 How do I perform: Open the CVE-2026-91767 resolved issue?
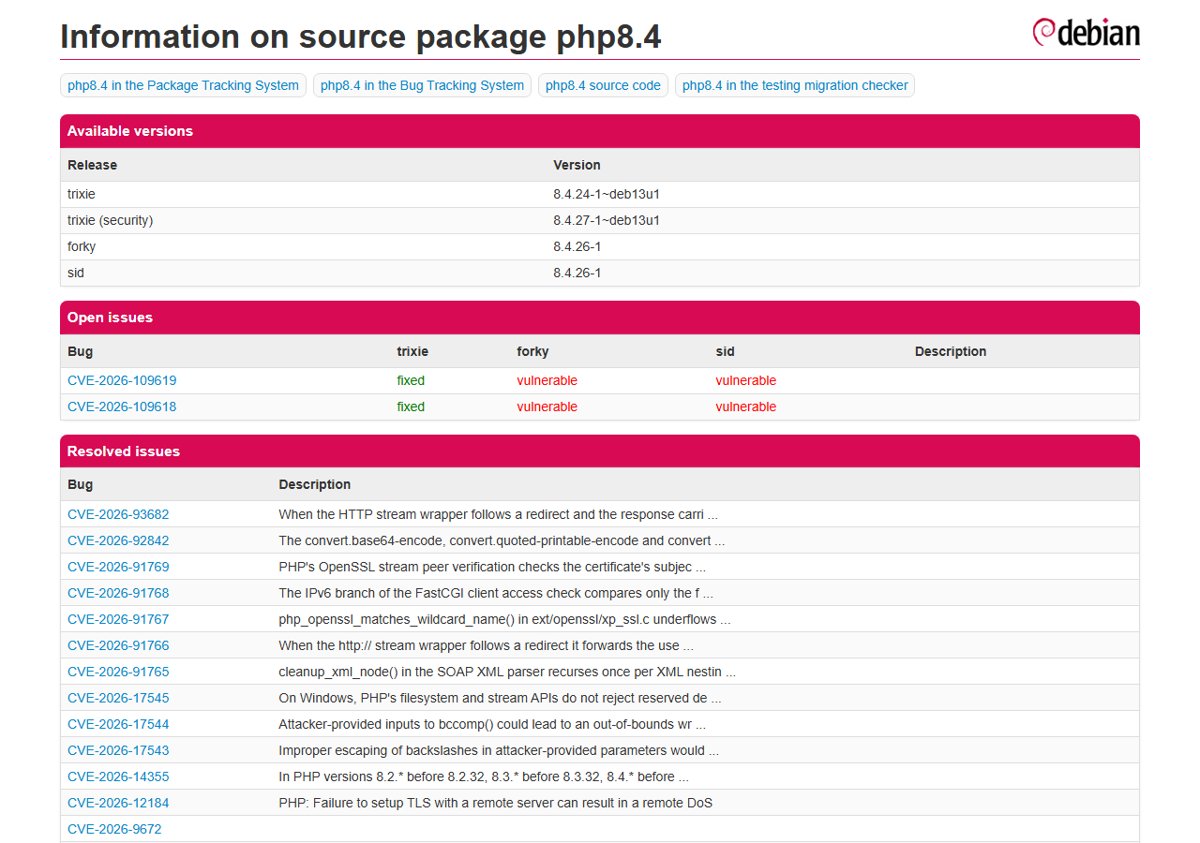118,619
